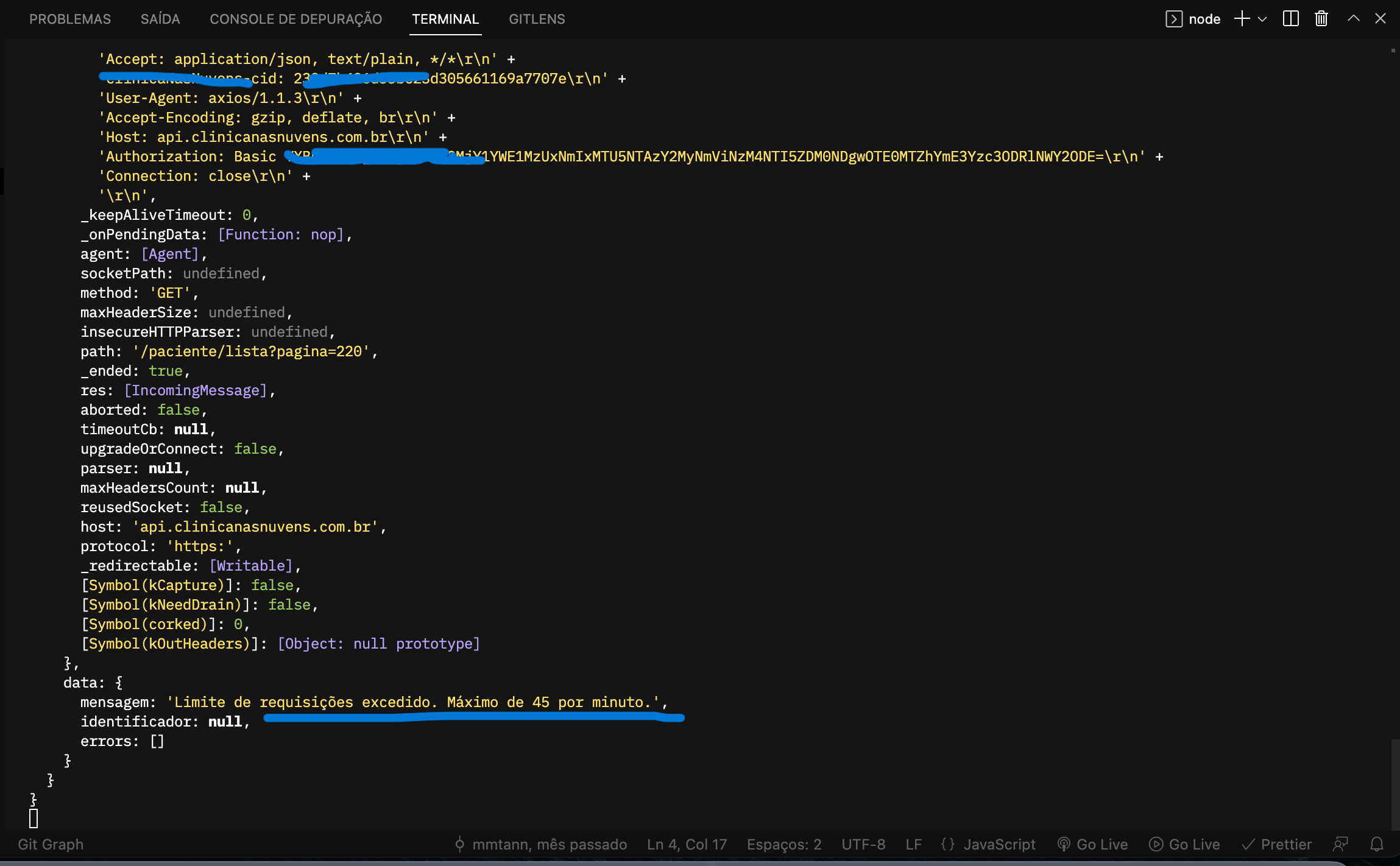The height and width of the screenshot is (866, 1400).
Task: Open the PROBLEMAS panel tab
Action: (x=70, y=19)
